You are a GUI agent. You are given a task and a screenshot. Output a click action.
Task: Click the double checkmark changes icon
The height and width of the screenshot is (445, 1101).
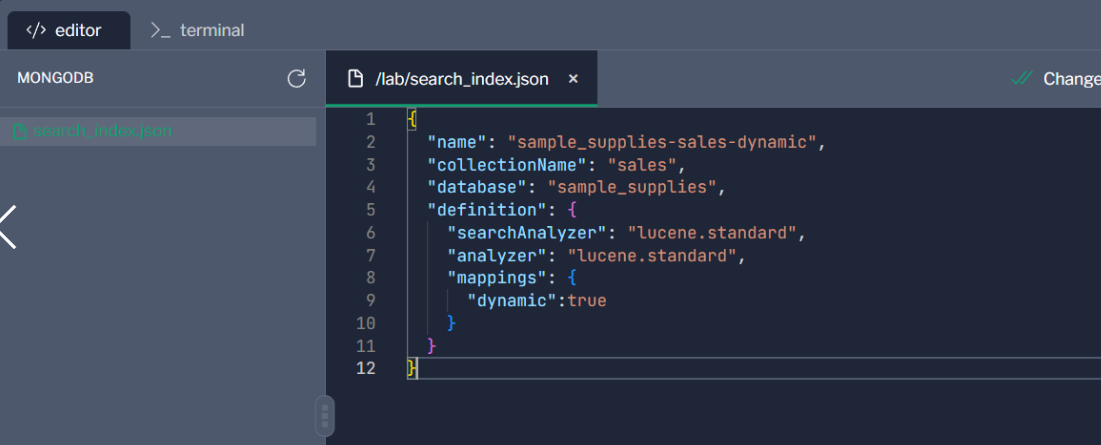pyautogui.click(x=1022, y=79)
